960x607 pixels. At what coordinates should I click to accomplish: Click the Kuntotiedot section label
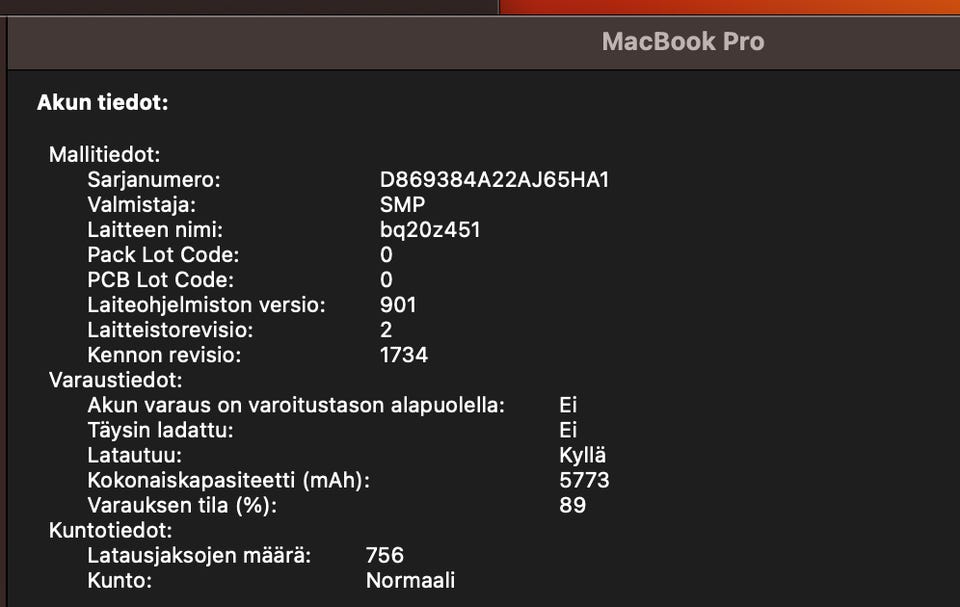(x=110, y=530)
